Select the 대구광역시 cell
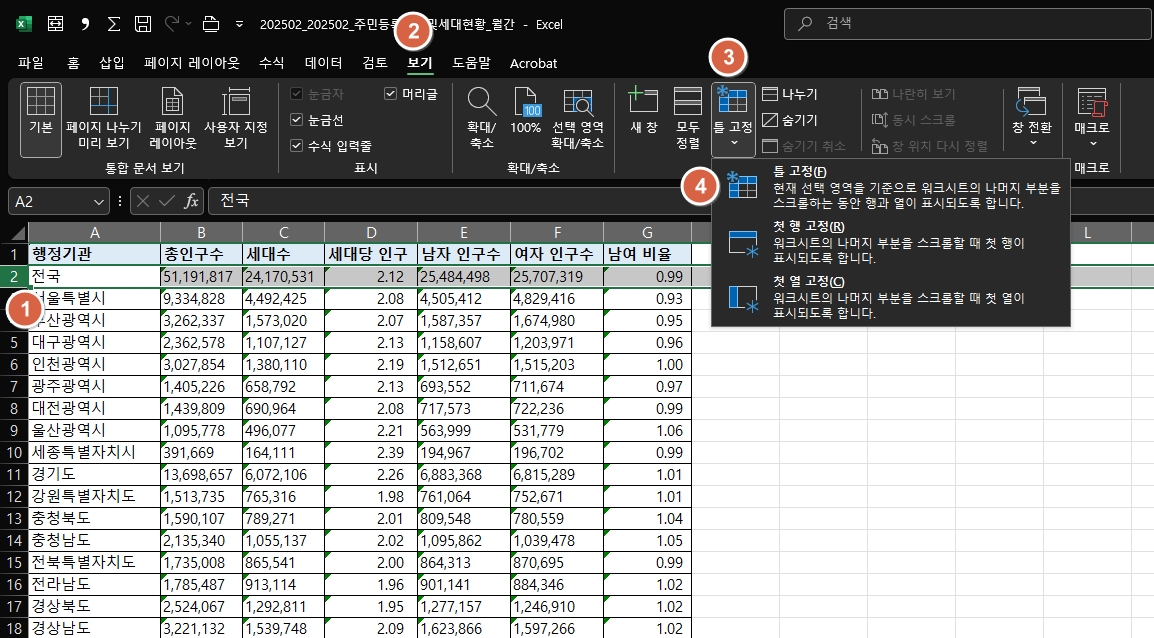Image resolution: width=1154 pixels, height=638 pixels. click(94, 342)
